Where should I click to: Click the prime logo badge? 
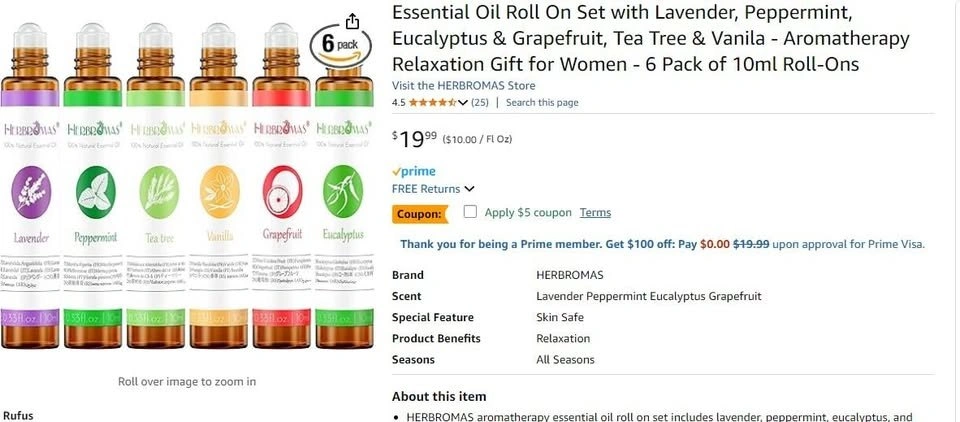414,171
